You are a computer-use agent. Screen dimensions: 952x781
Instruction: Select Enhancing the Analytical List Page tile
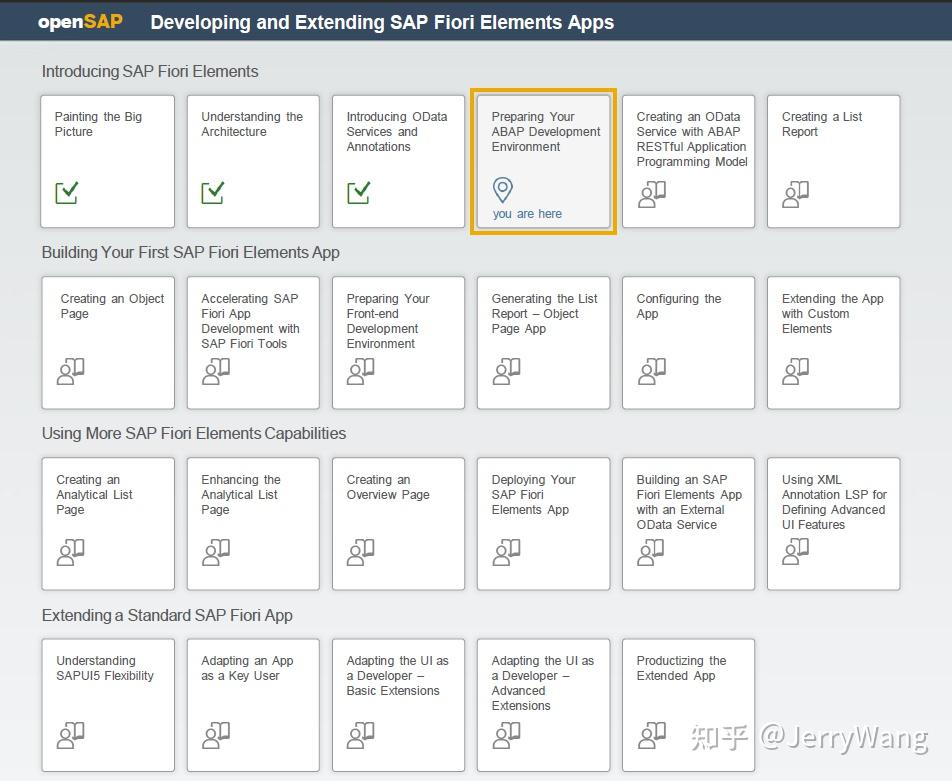(253, 524)
